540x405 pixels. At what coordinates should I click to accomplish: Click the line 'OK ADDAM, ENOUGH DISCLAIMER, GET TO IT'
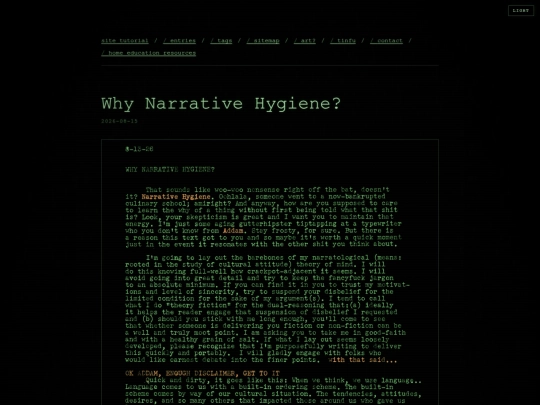click(202, 373)
